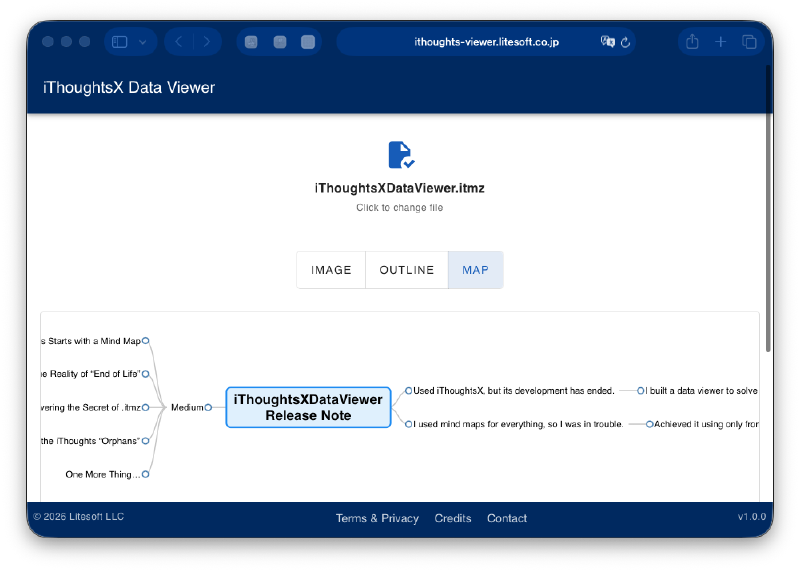Select 'Achieved it using only' node

[x=706, y=424]
